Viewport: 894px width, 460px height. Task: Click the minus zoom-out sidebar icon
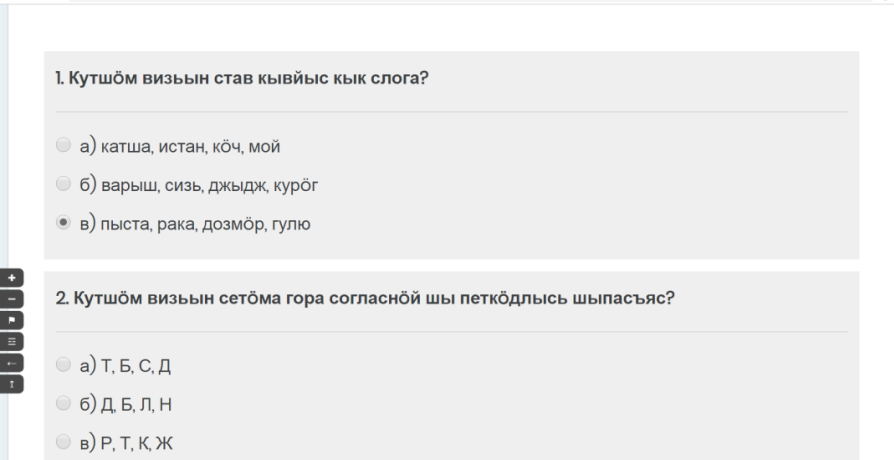pos(12,297)
